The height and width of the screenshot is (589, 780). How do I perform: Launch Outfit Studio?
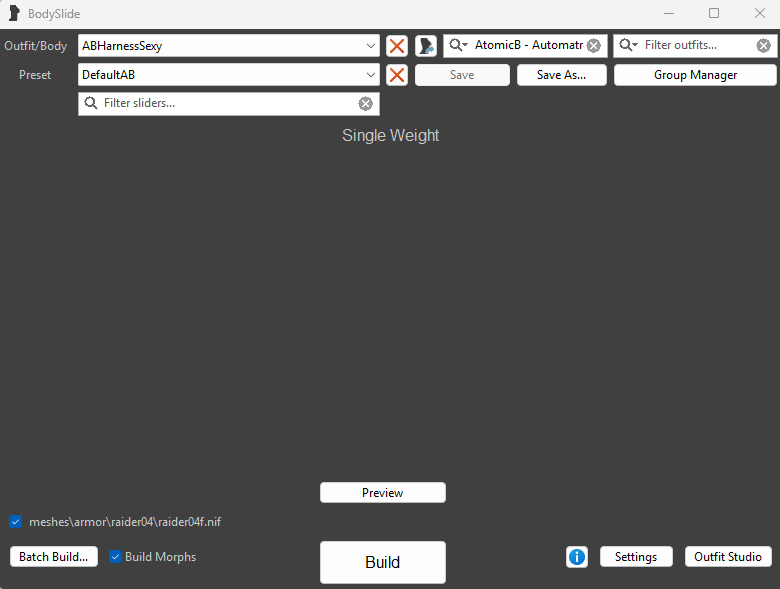pos(728,557)
